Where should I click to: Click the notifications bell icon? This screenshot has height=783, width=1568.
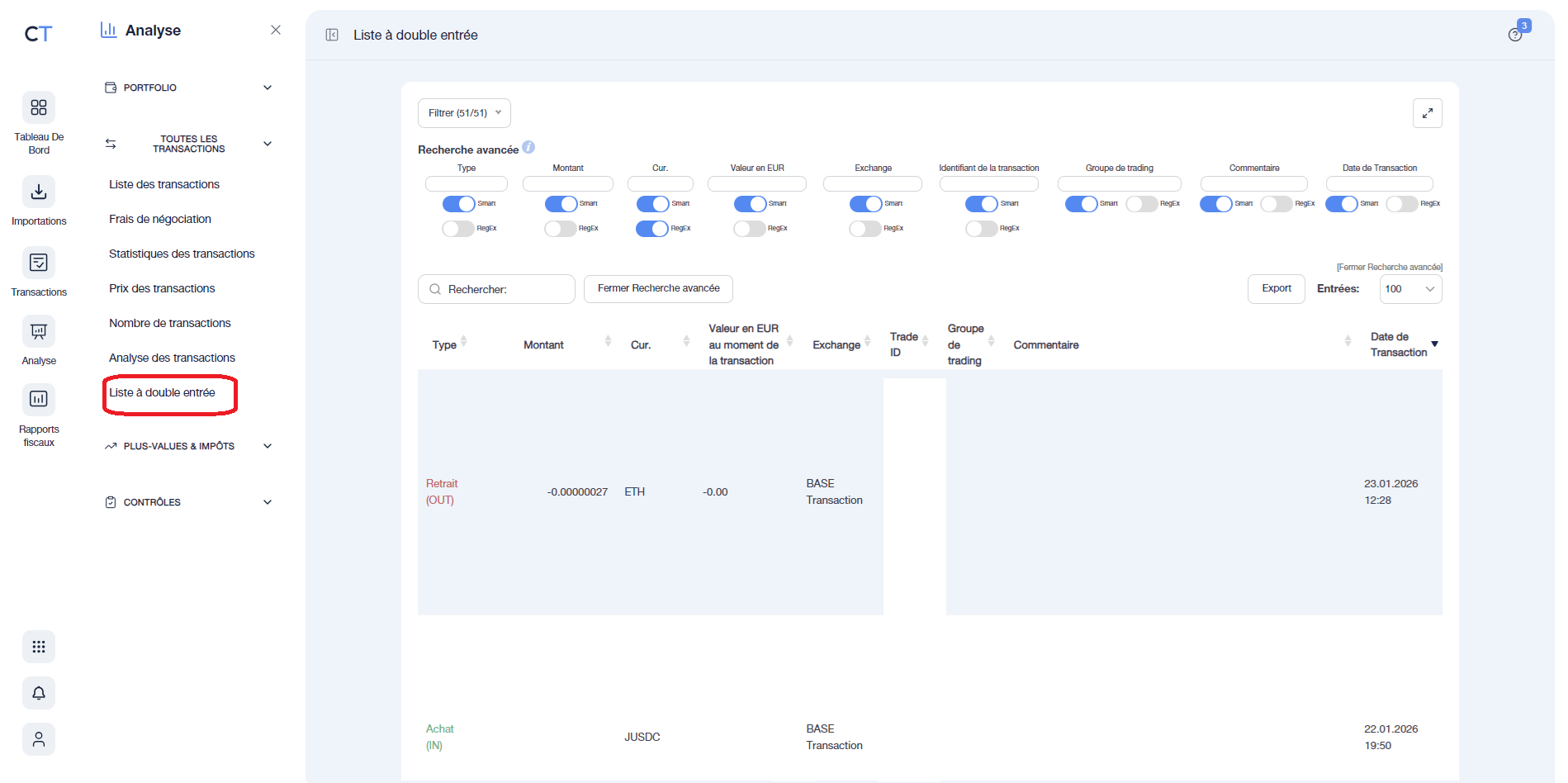(39, 693)
